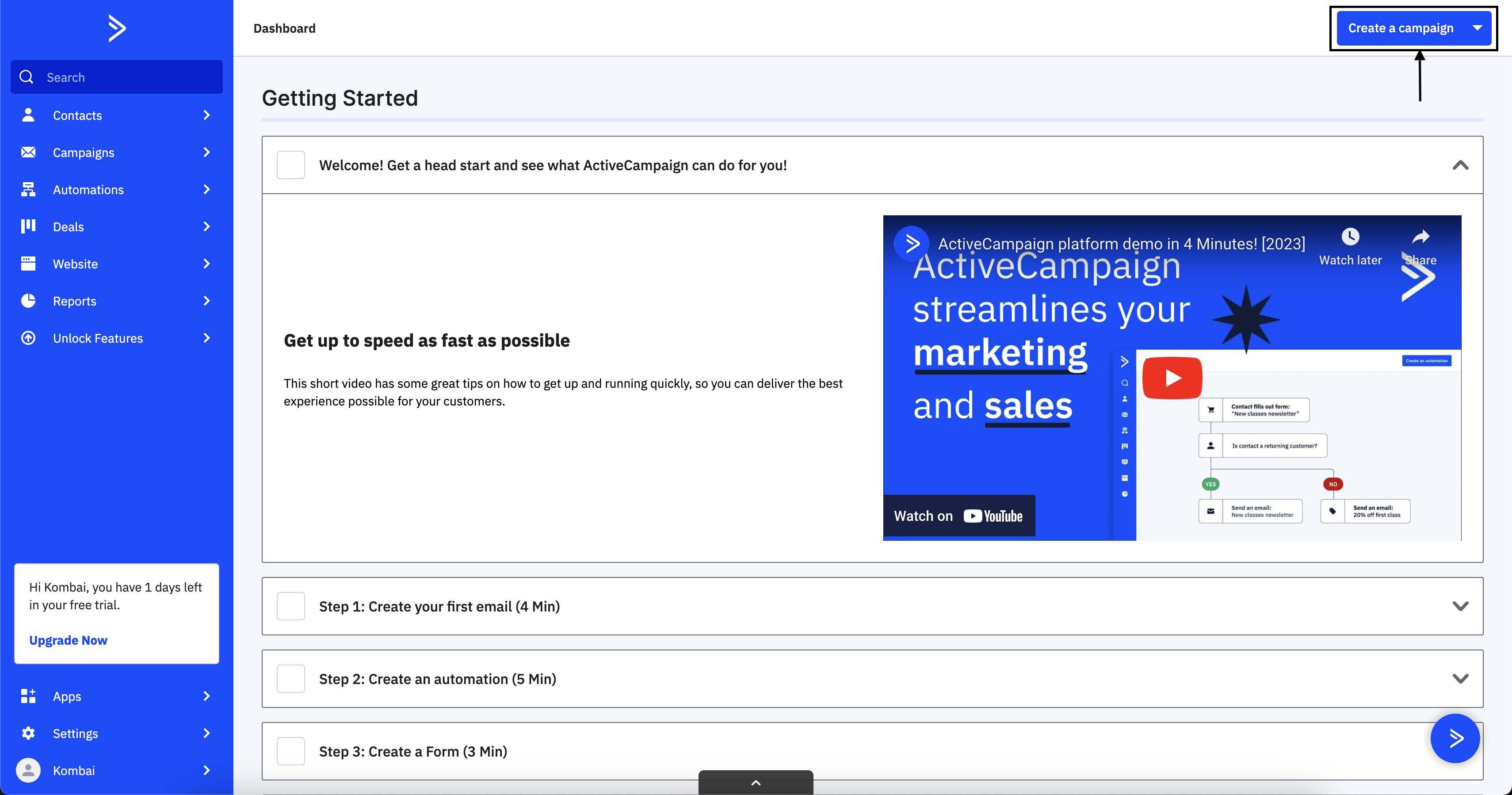The width and height of the screenshot is (1512, 795).
Task: Click the Dashboard page title
Action: [284, 28]
